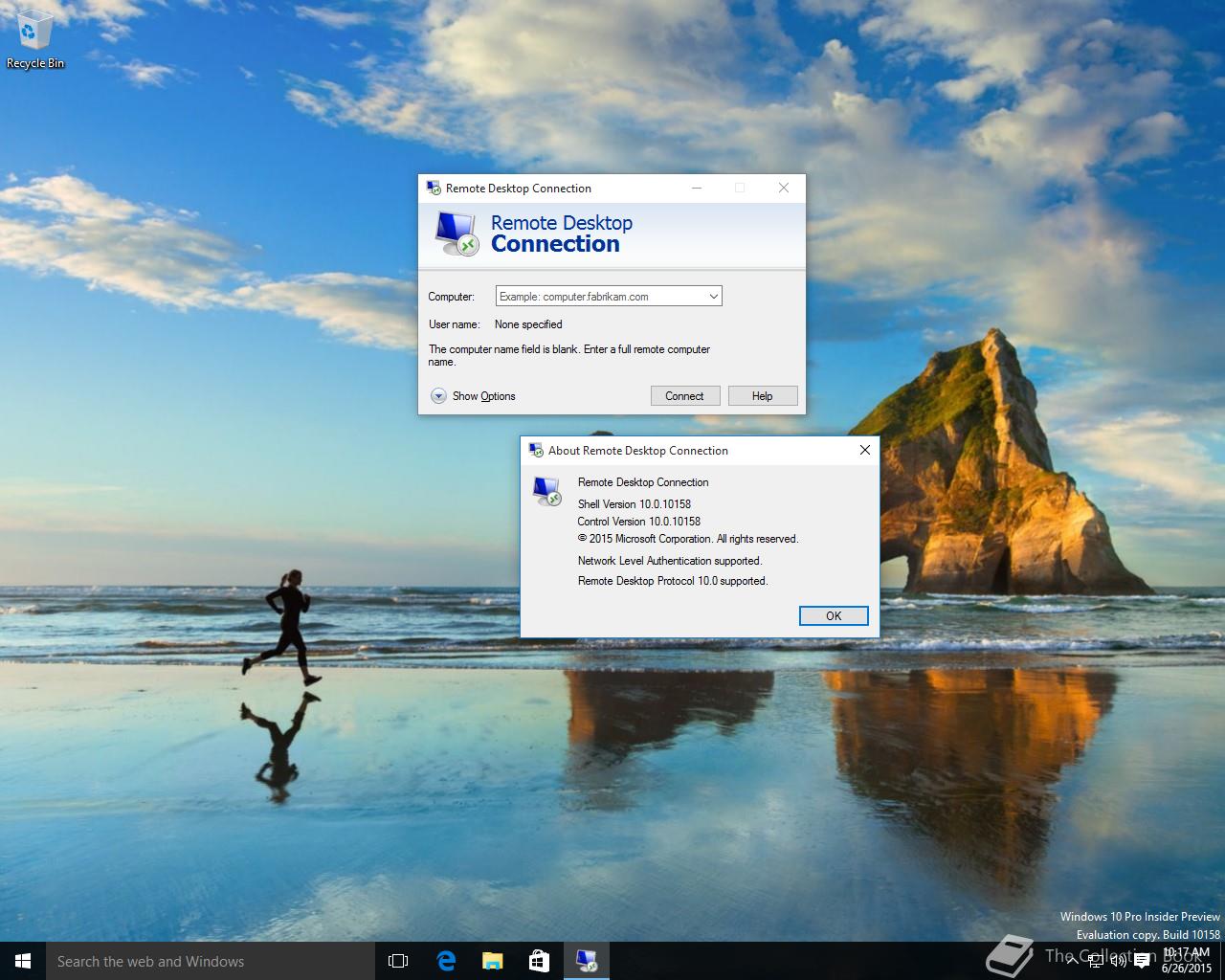Click the 'Control Version 10.0.10158' text
The width and height of the screenshot is (1225, 980).
[639, 522]
